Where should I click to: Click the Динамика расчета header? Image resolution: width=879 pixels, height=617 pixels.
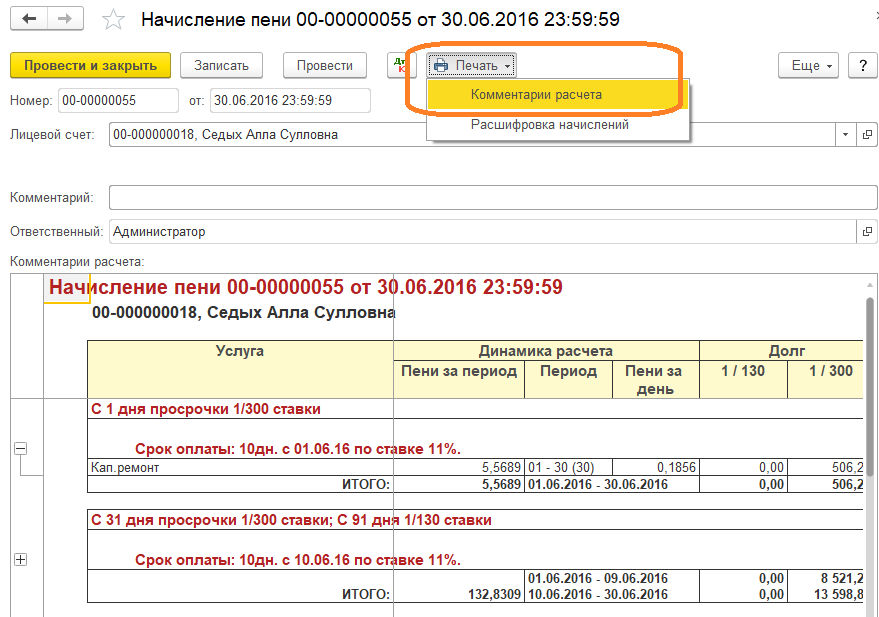546,351
